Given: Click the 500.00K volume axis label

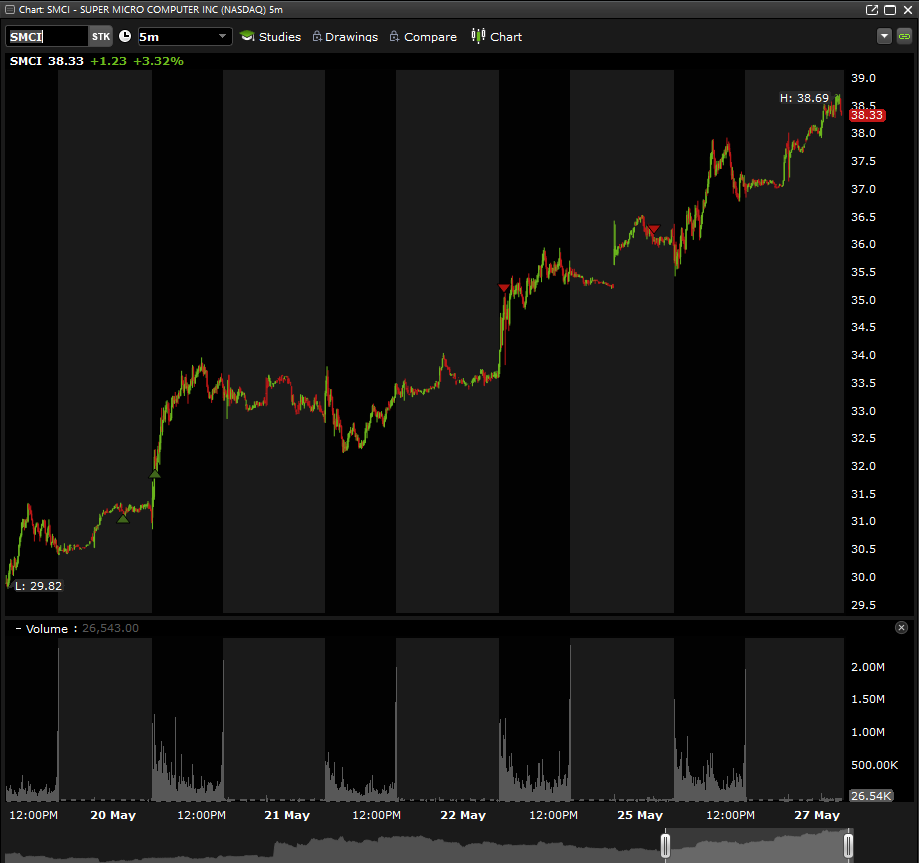Looking at the screenshot, I should [x=874, y=765].
